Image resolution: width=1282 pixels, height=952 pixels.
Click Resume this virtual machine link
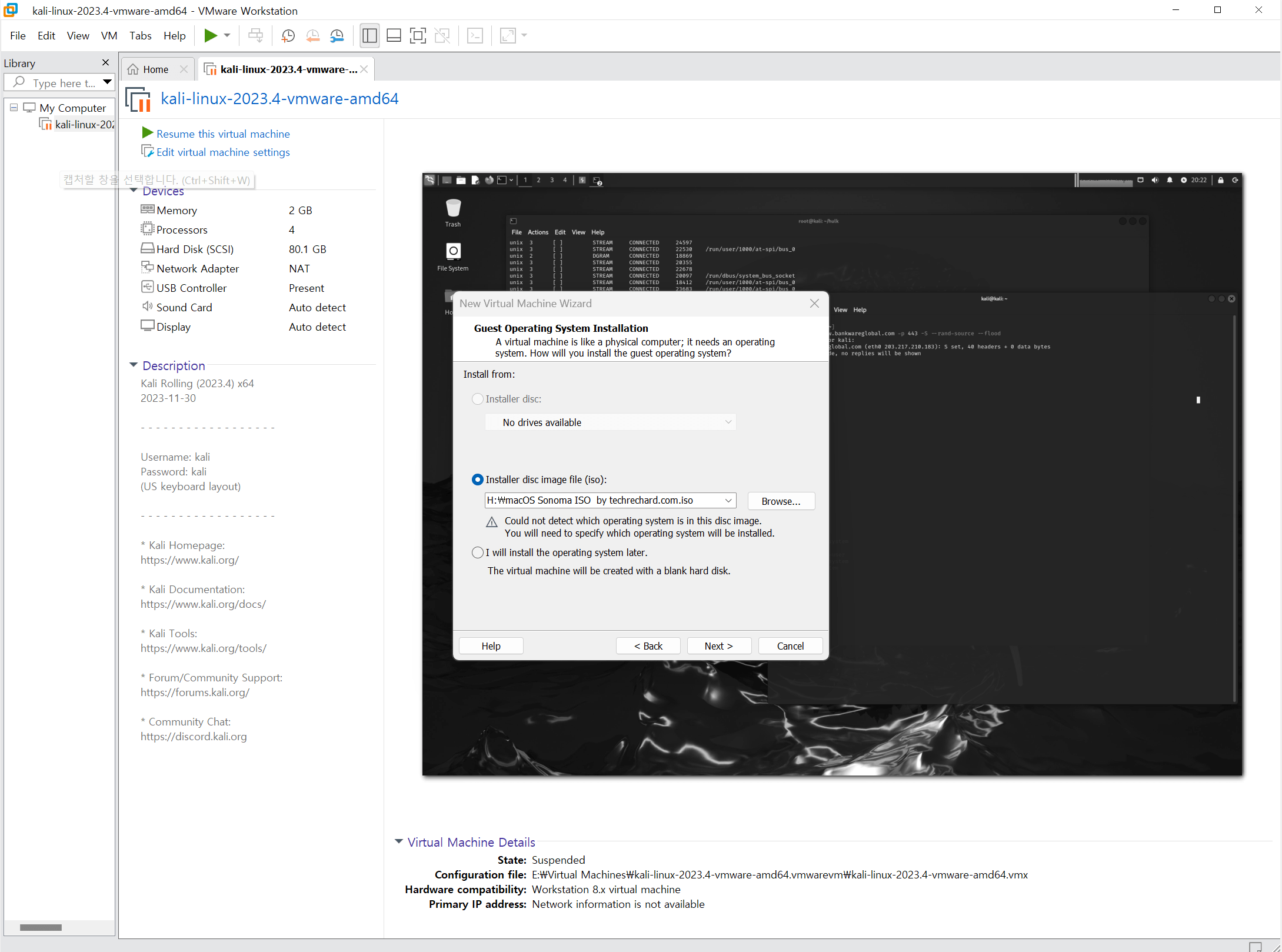[x=223, y=134]
